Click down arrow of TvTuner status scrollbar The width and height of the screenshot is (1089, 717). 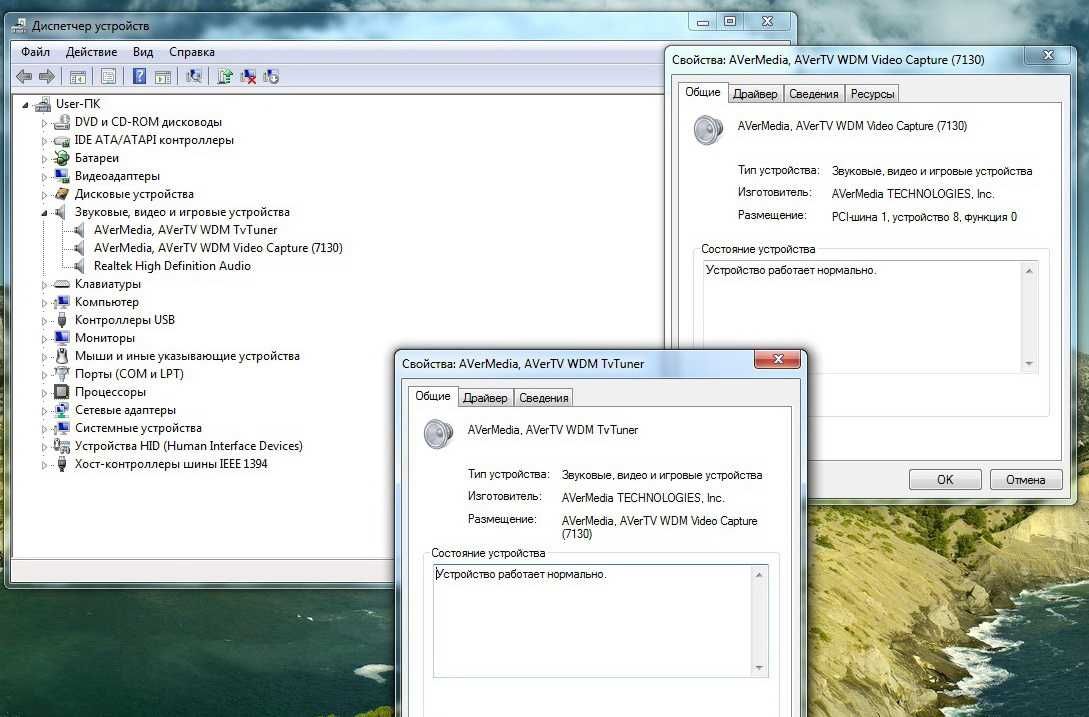pyautogui.click(x=759, y=668)
